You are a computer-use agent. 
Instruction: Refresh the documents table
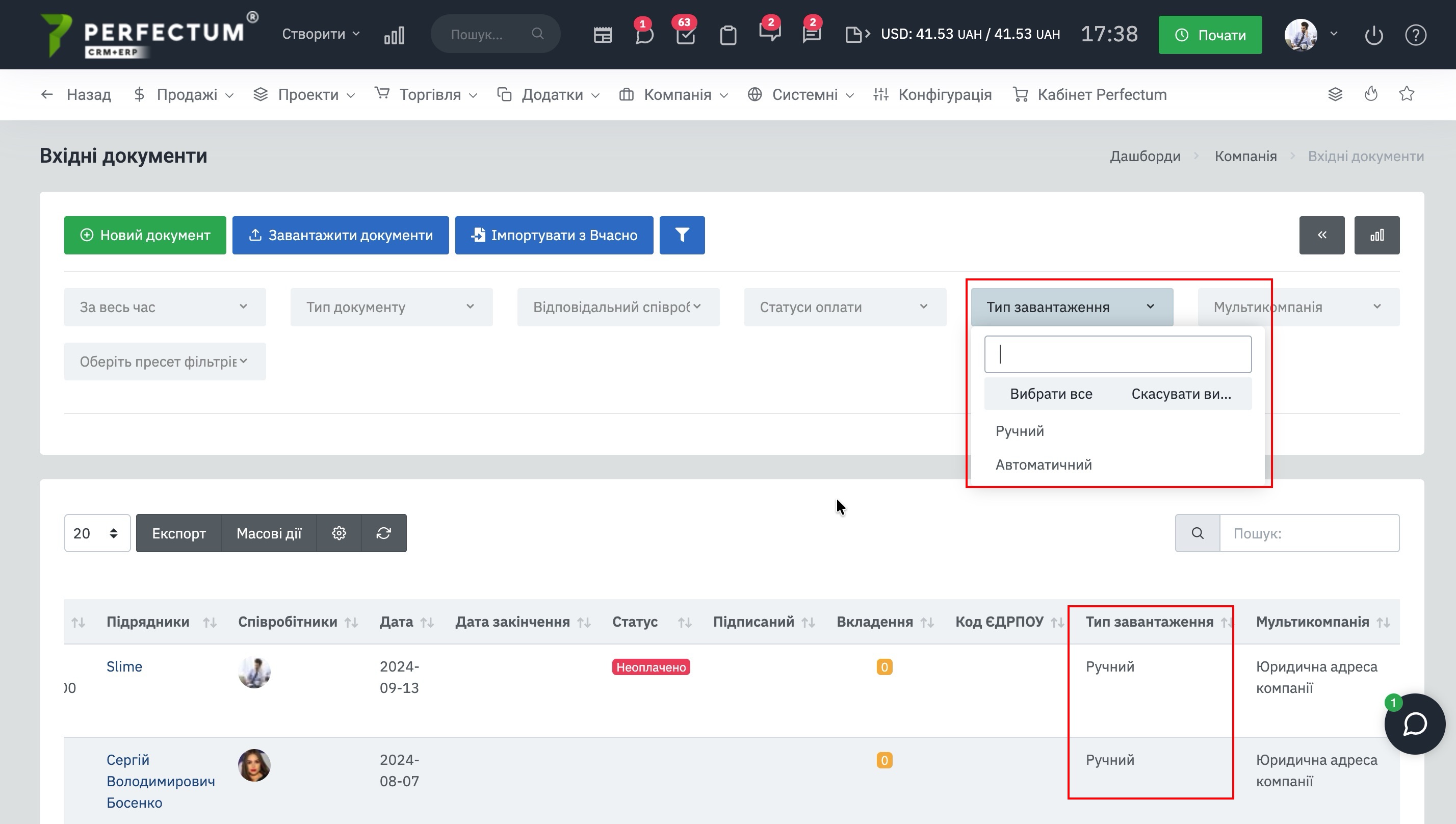383,533
